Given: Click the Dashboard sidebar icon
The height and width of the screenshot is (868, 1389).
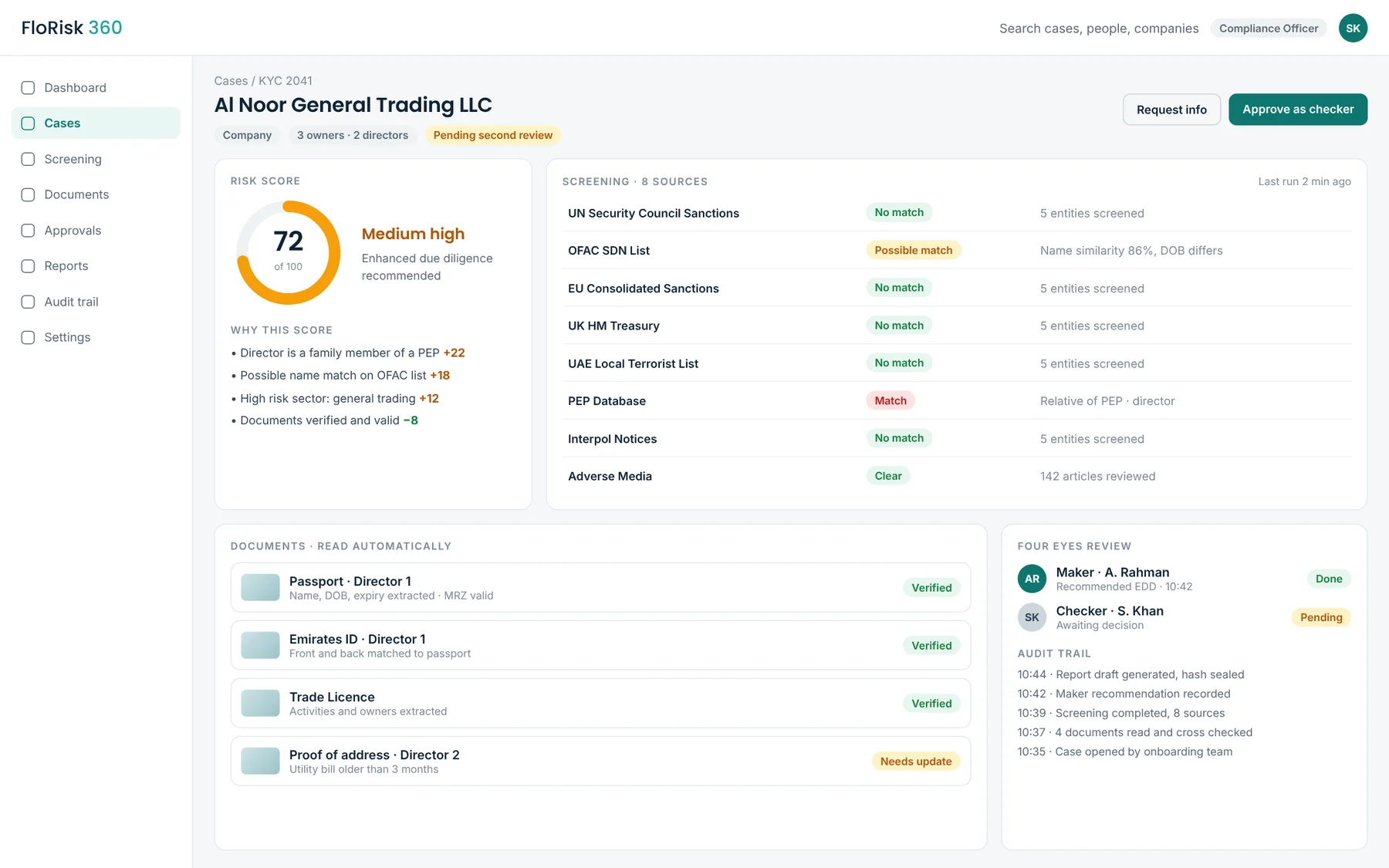Looking at the screenshot, I should pyautogui.click(x=28, y=88).
